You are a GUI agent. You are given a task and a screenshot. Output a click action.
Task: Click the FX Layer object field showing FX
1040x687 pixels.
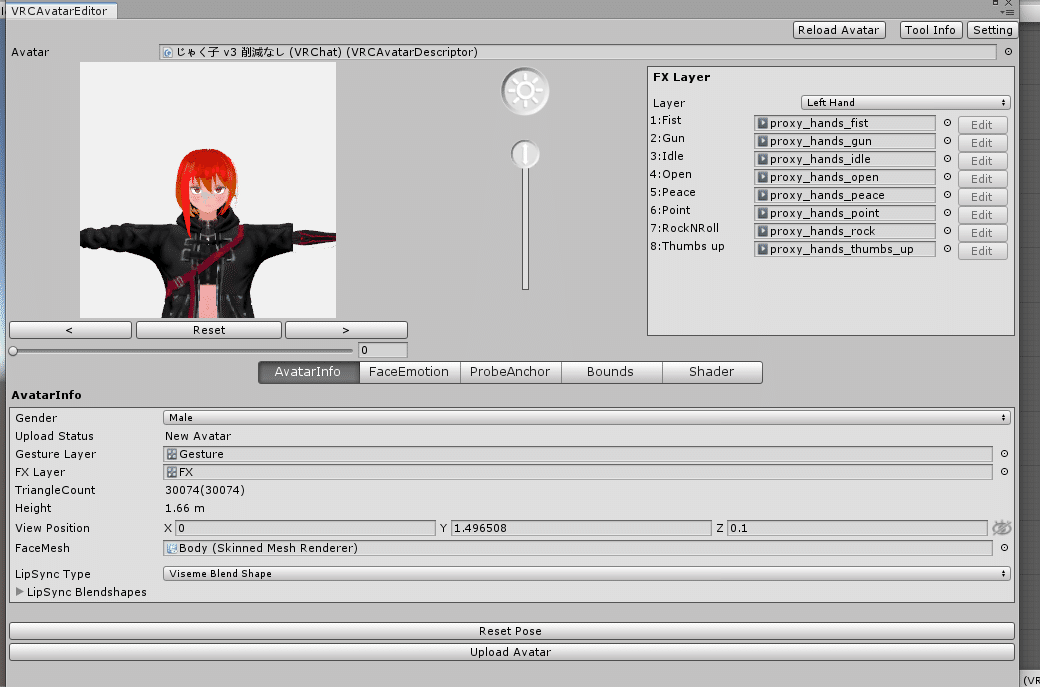(578, 471)
